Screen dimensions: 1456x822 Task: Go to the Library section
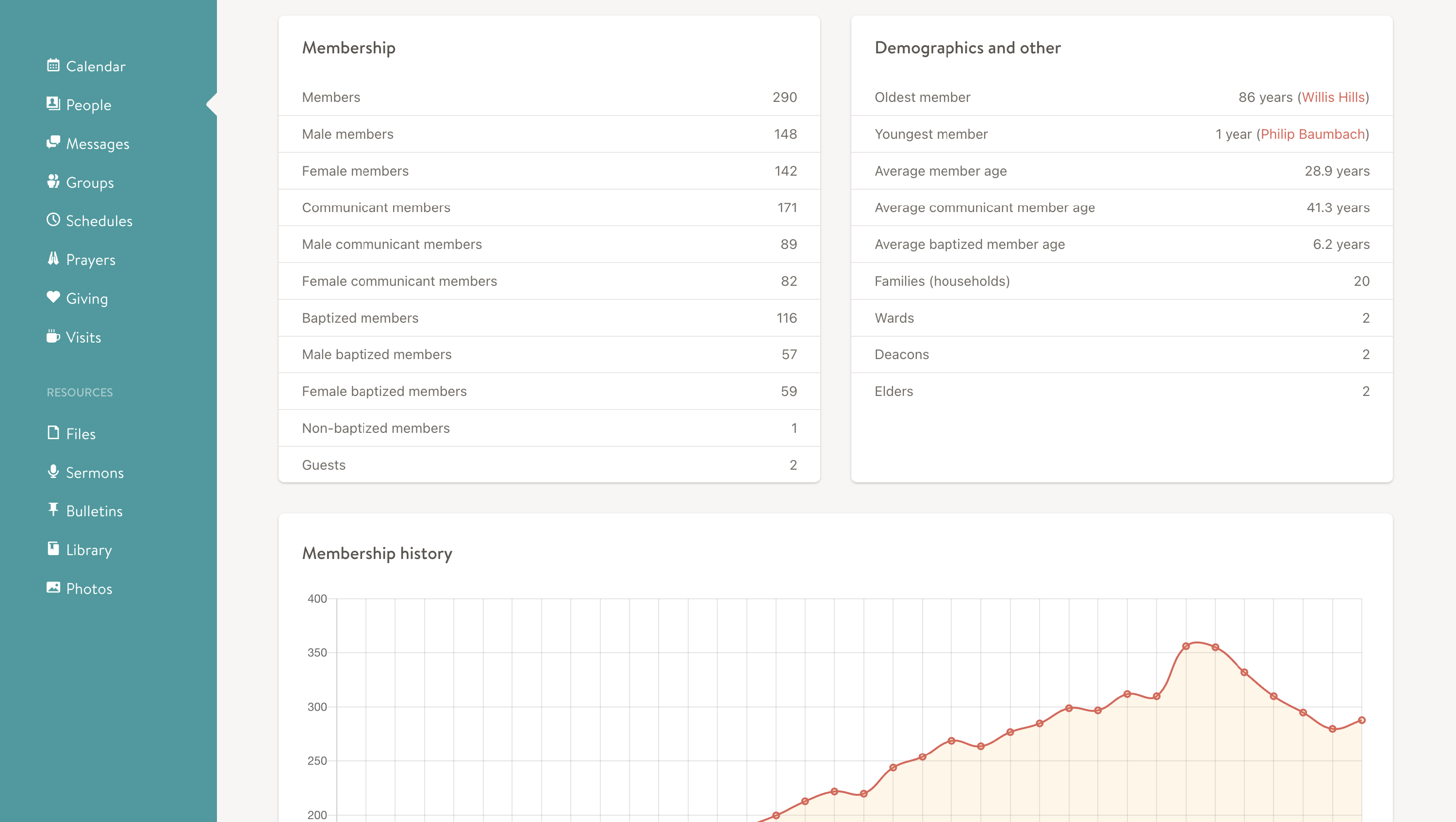(88, 550)
